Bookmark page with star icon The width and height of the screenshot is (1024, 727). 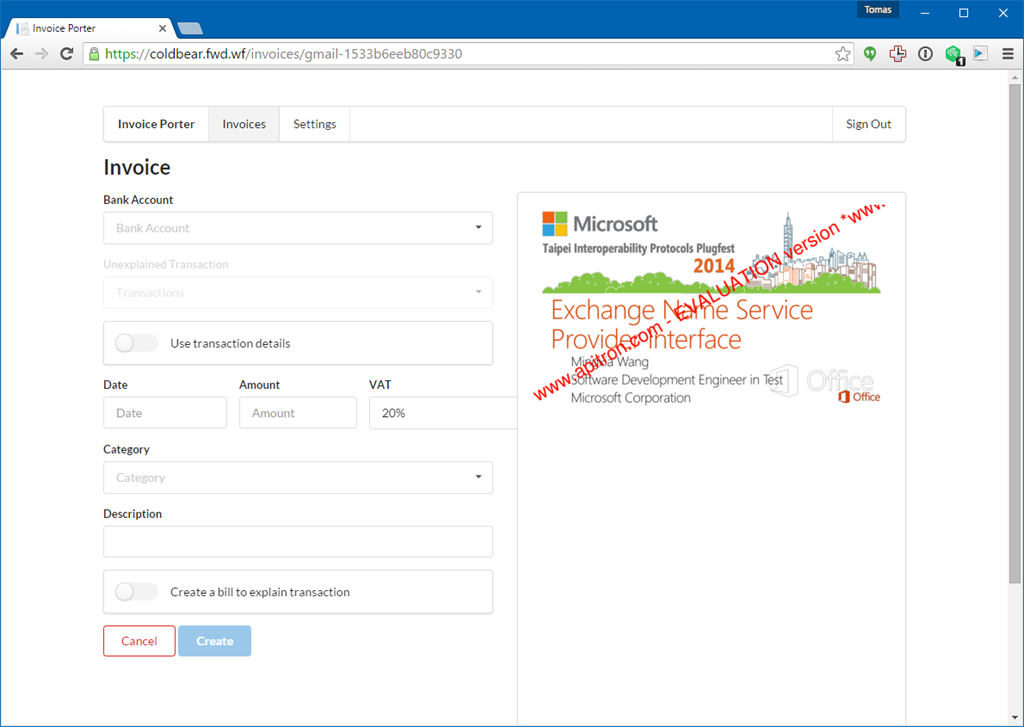pos(842,54)
